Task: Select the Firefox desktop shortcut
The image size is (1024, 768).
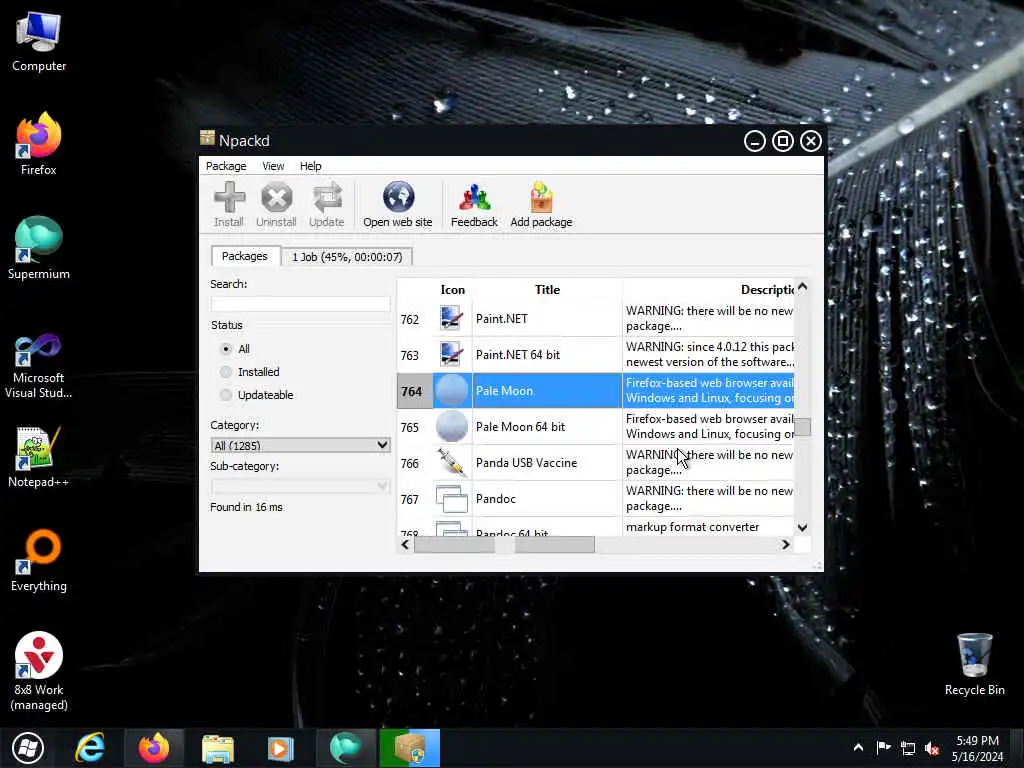Action: pos(39,144)
